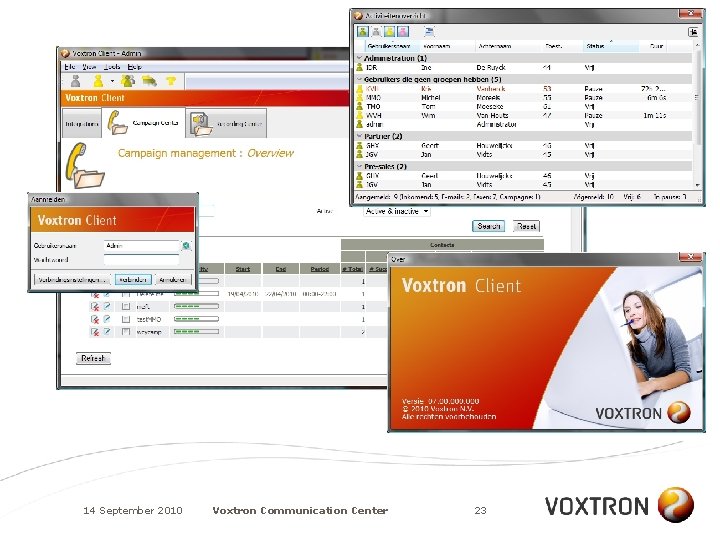Click Annuleren in the login dialog
This screenshot has height=540, width=720.
click(x=172, y=280)
